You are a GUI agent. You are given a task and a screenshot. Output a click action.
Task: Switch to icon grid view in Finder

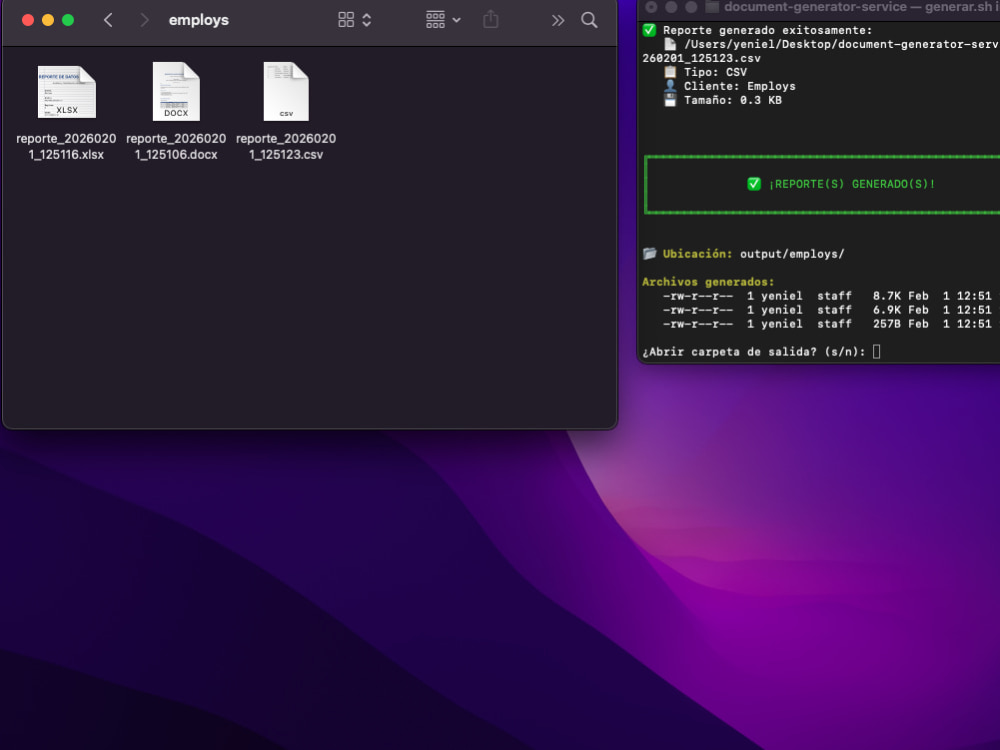346,20
